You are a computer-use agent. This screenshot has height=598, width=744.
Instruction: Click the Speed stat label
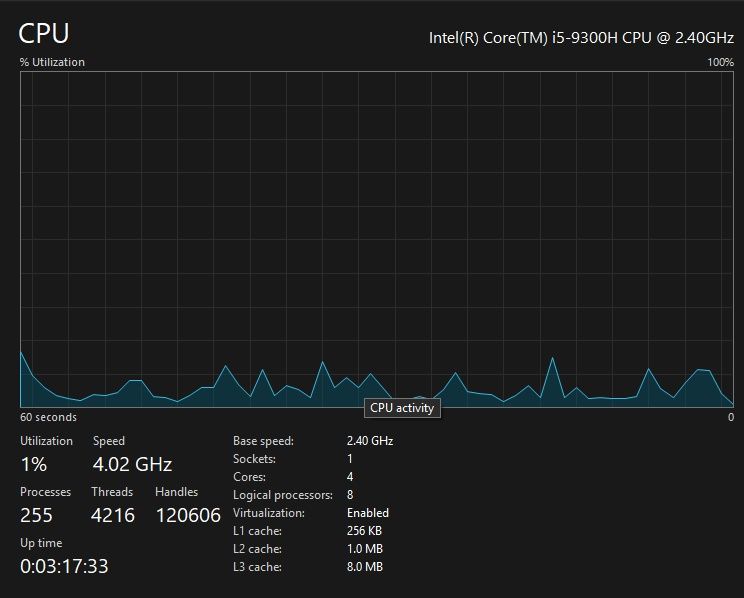click(109, 441)
